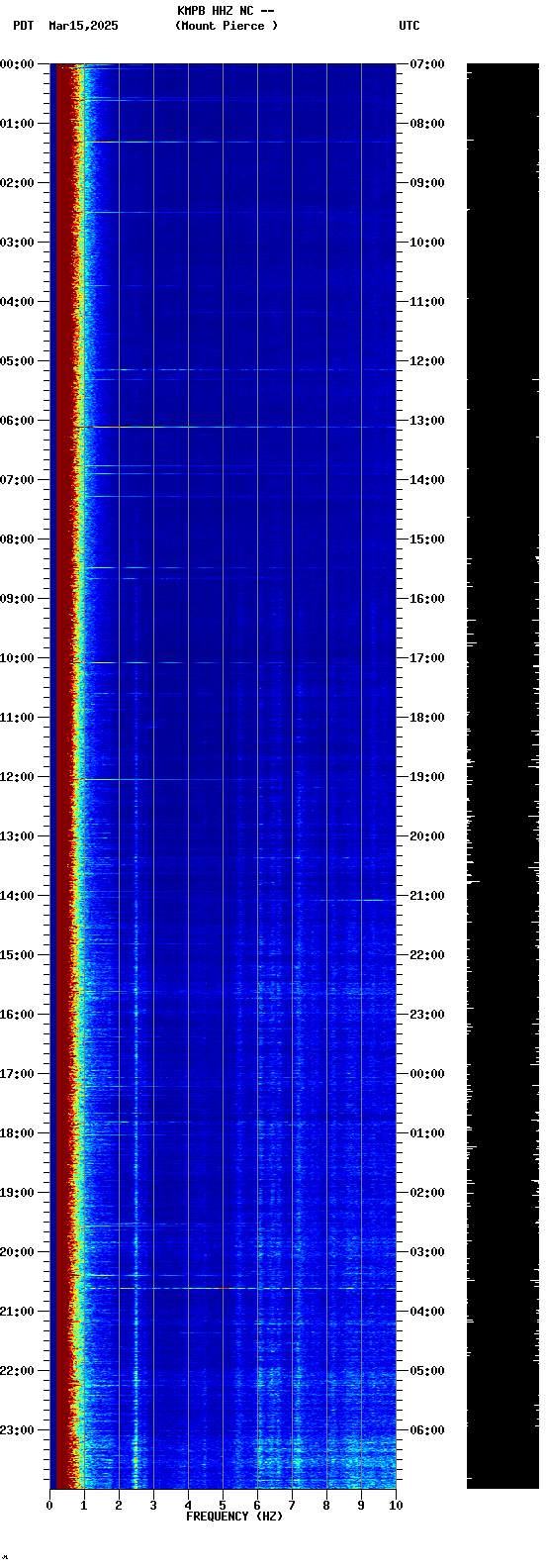Click the 07:00 UTC label on the right axis
Image resolution: width=546 pixels, height=1568 pixels.
[x=427, y=64]
